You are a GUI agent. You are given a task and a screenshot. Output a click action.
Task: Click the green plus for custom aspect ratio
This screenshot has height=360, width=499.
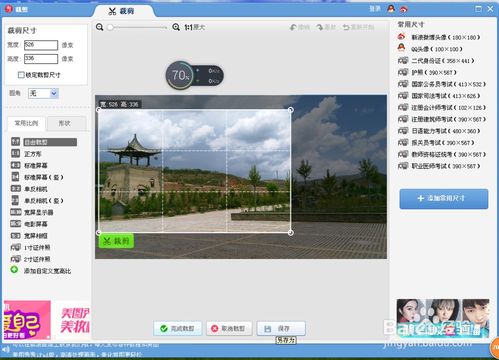click(x=14, y=270)
